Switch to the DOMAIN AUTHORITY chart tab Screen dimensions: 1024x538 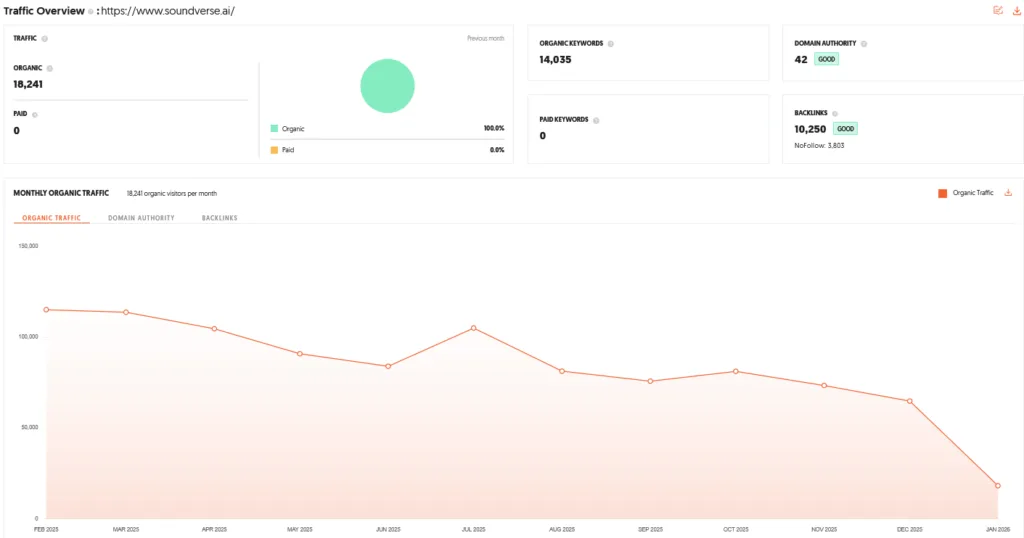(x=141, y=218)
